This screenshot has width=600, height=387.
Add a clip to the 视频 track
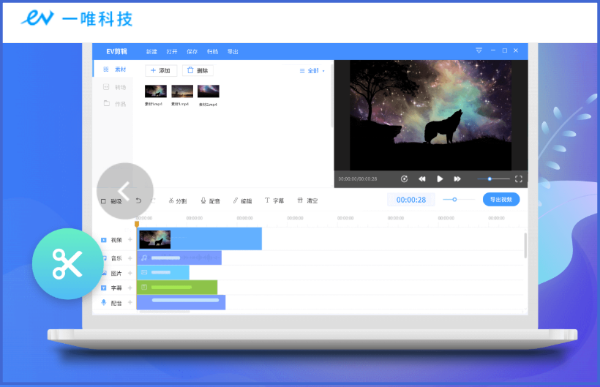point(130,240)
